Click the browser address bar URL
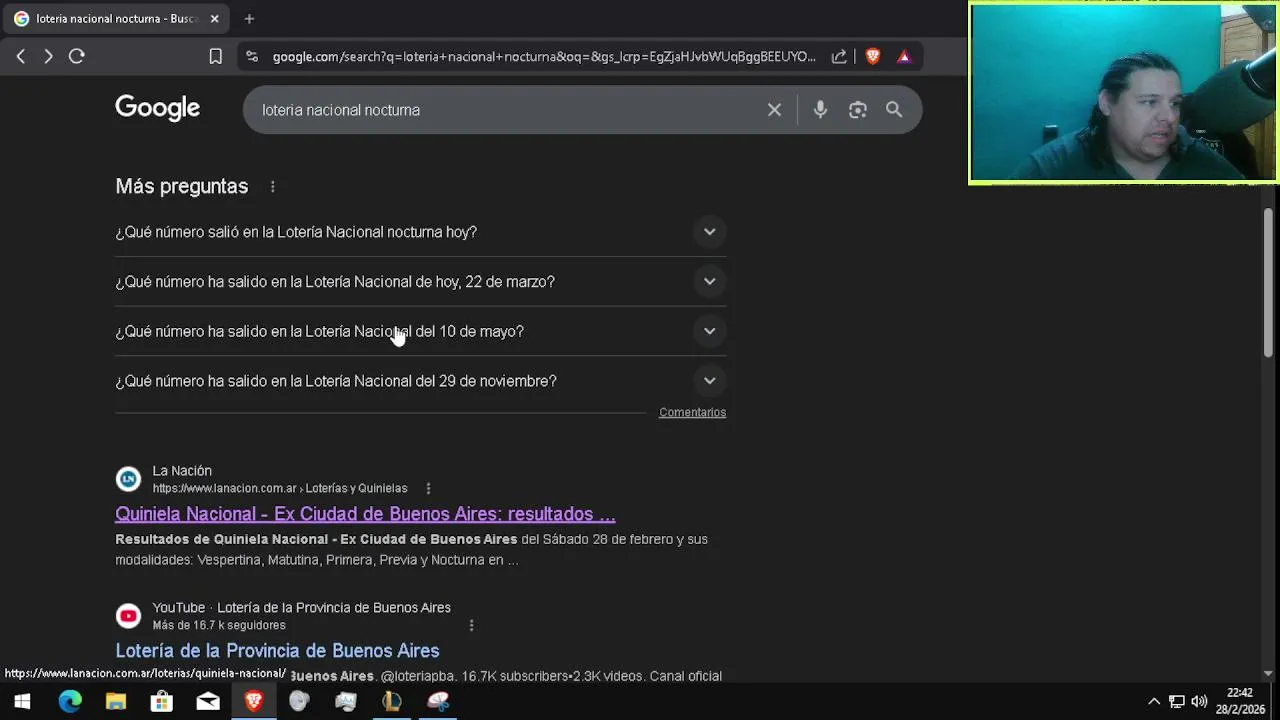Image resolution: width=1280 pixels, height=720 pixels. (544, 57)
